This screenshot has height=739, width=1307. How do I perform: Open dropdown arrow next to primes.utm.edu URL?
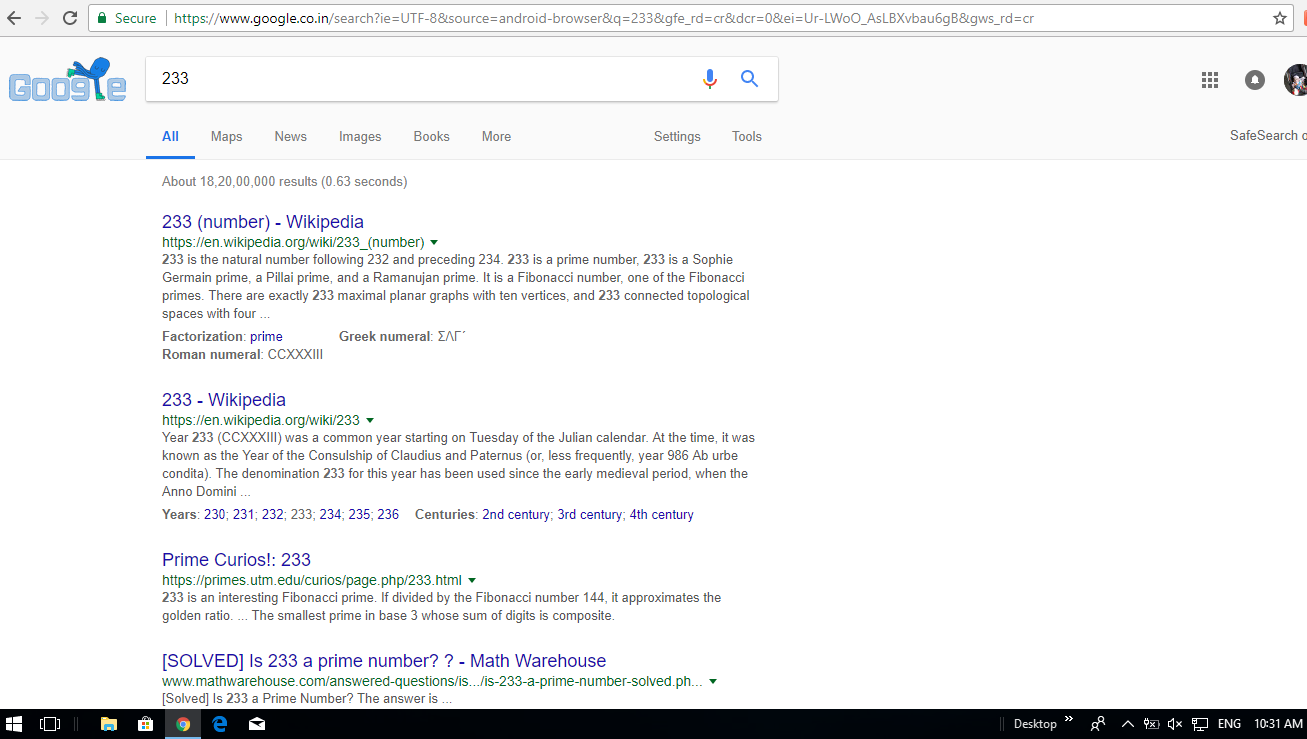[472, 581]
